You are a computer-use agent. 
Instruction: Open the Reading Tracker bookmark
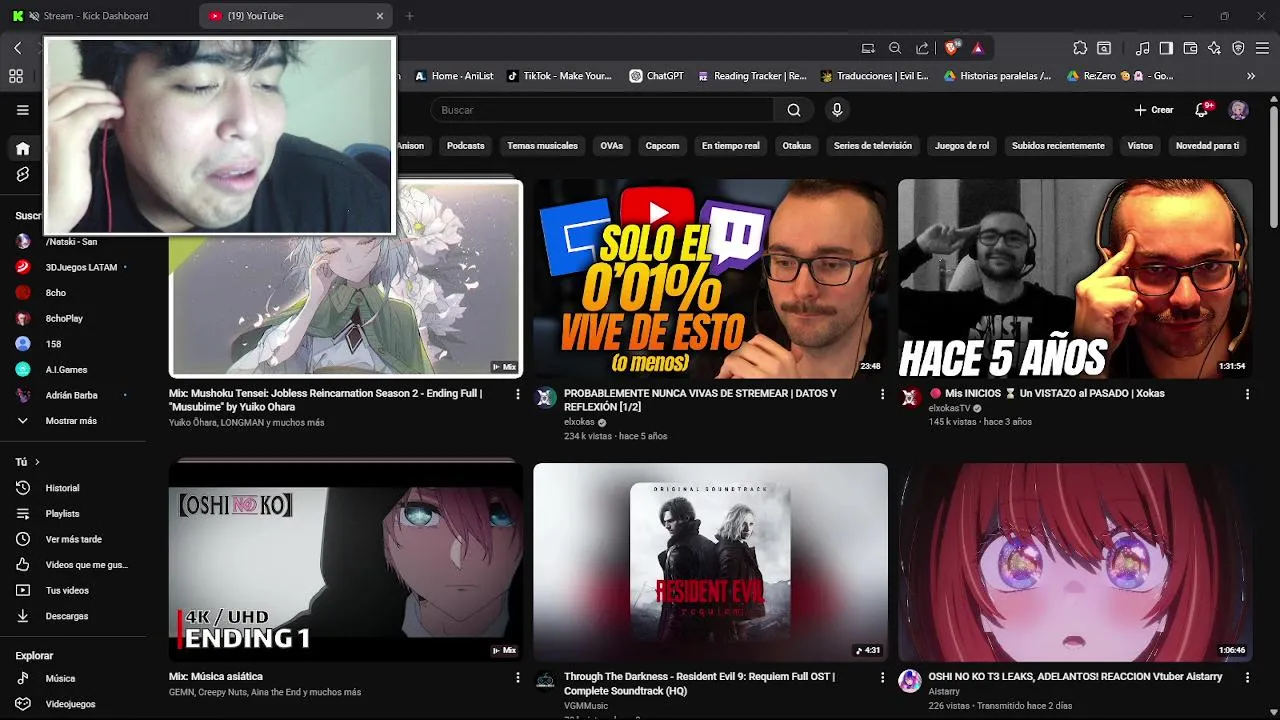click(x=752, y=76)
